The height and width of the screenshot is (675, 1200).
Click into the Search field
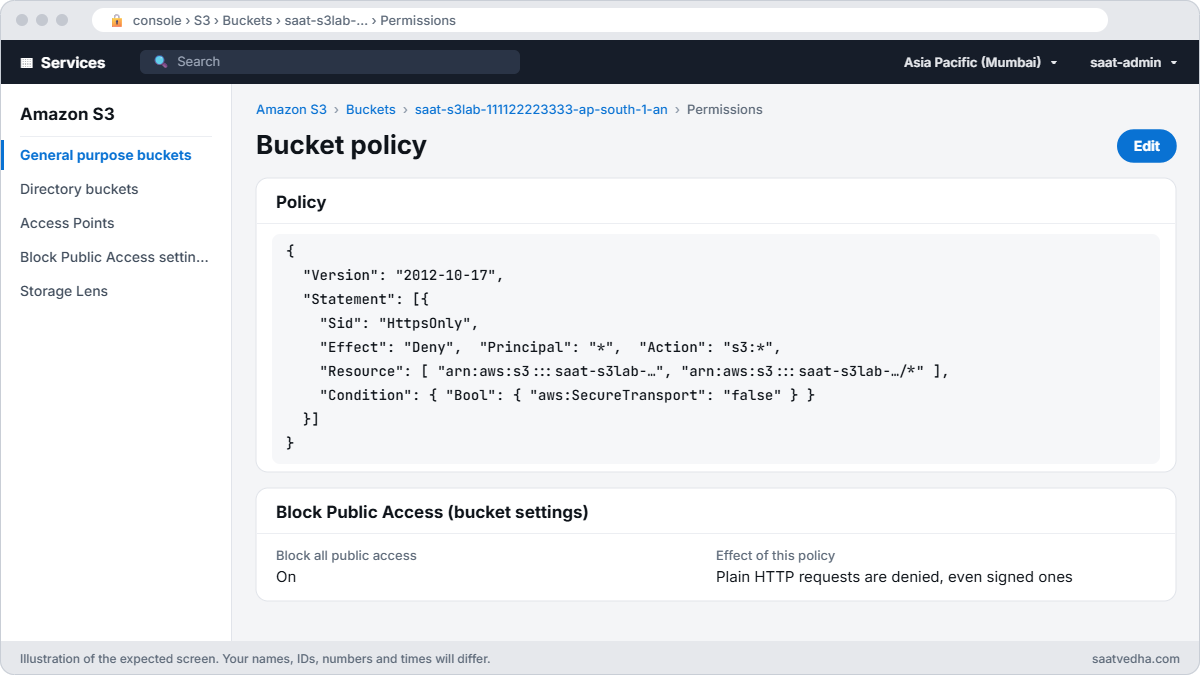330,62
